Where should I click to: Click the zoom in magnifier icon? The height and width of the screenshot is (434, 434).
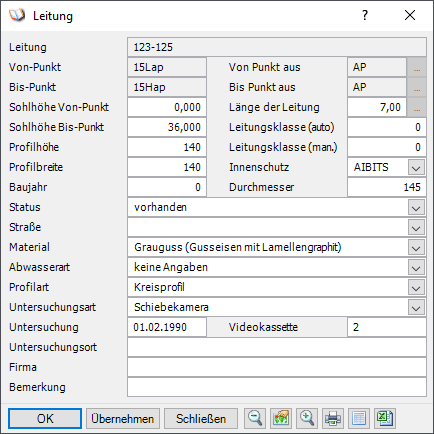pyautogui.click(x=307, y=418)
